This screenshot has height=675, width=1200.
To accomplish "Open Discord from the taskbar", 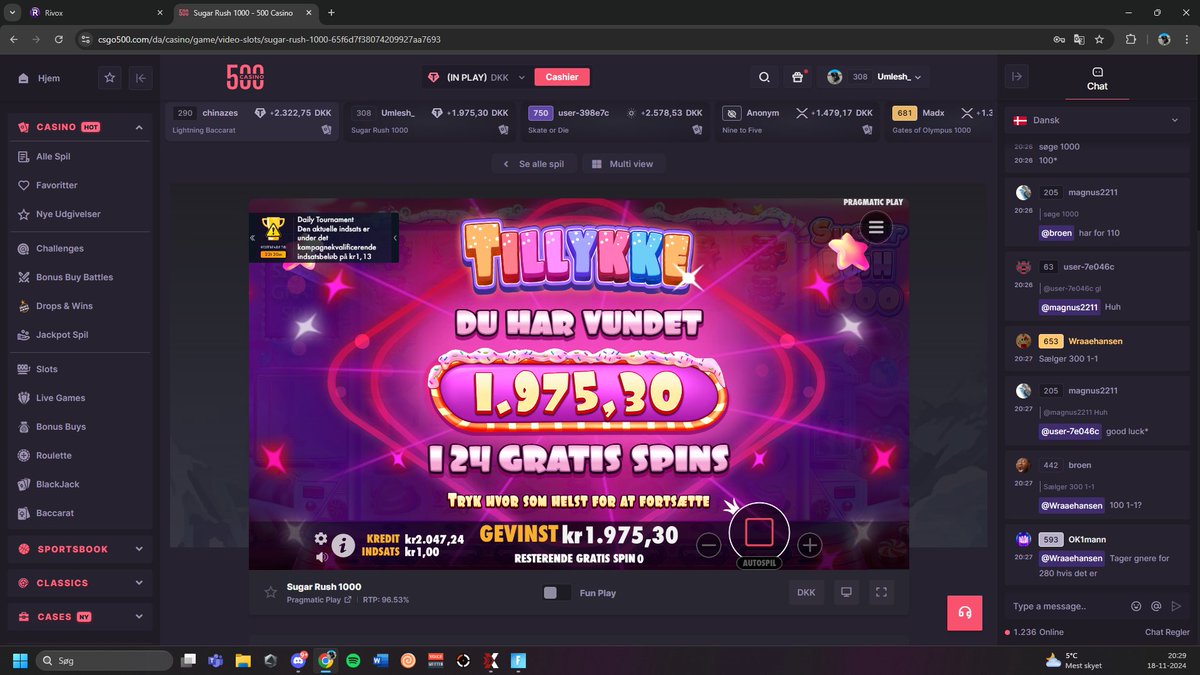I will tap(298, 660).
